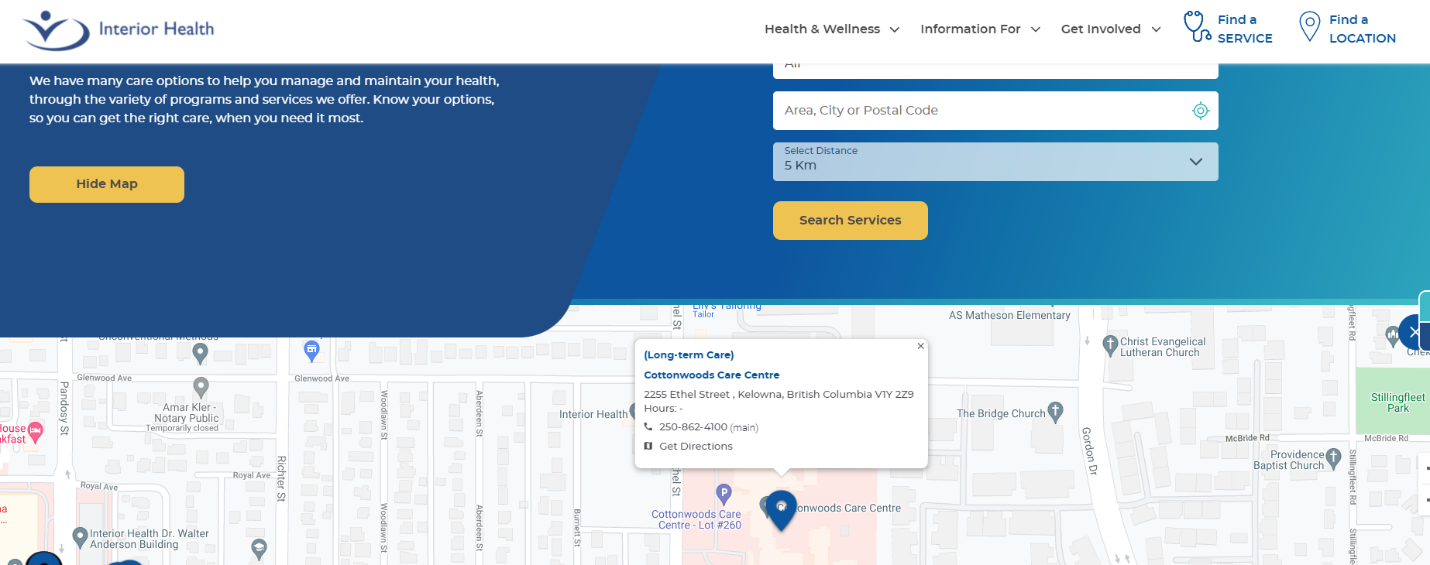Screen dimensions: 1430x565
Task: Click the (Long-term Care) label in popup
Action: 688,355
